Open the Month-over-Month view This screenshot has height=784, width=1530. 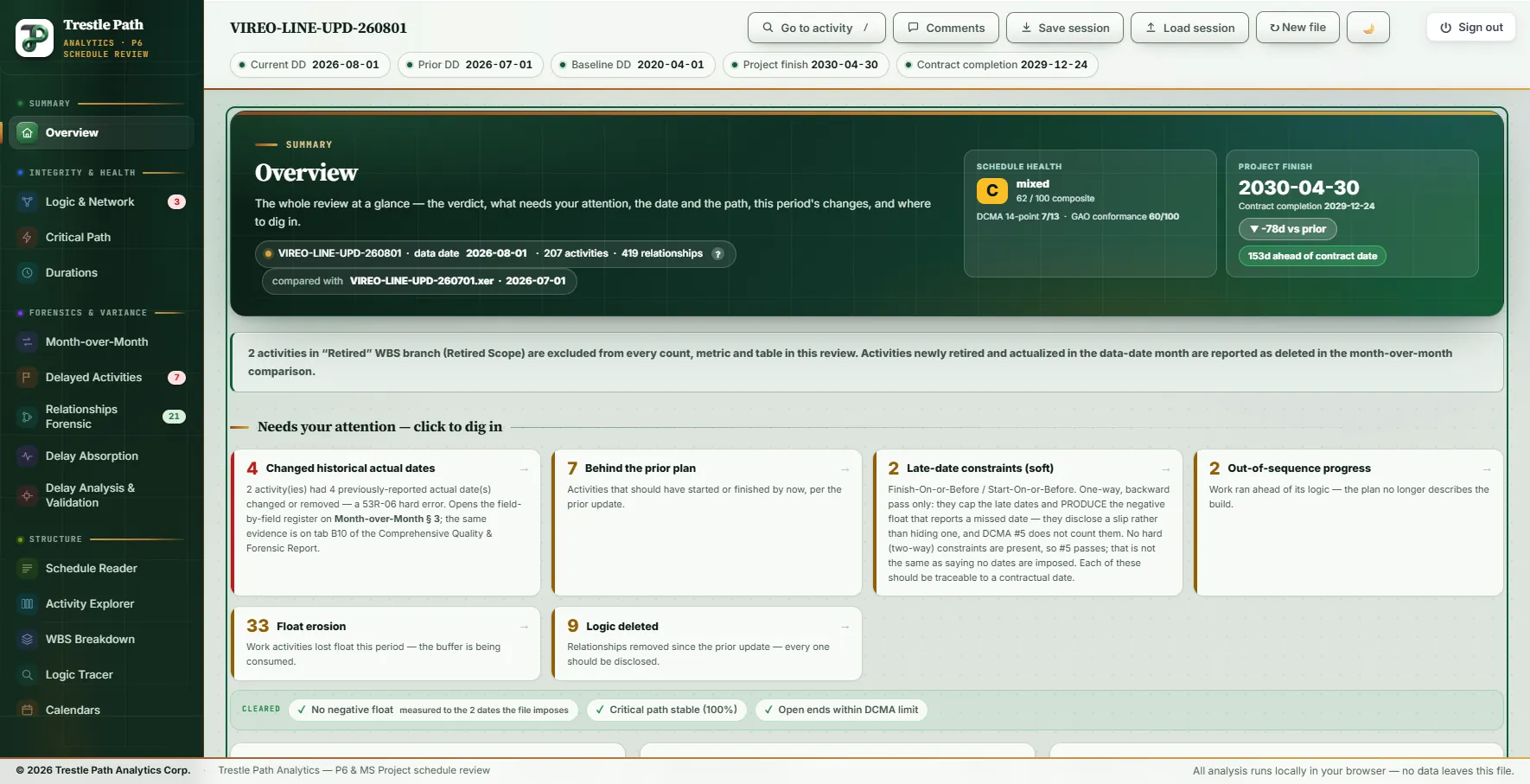97,341
